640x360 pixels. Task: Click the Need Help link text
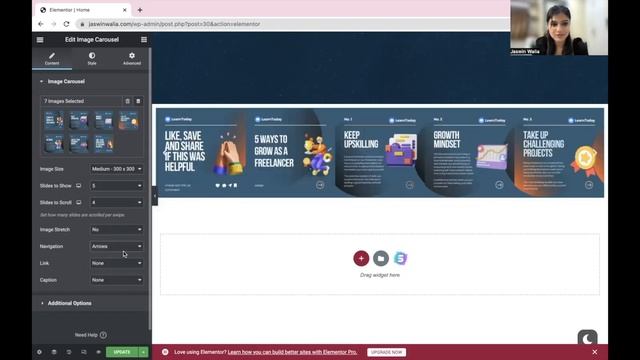tap(86, 335)
